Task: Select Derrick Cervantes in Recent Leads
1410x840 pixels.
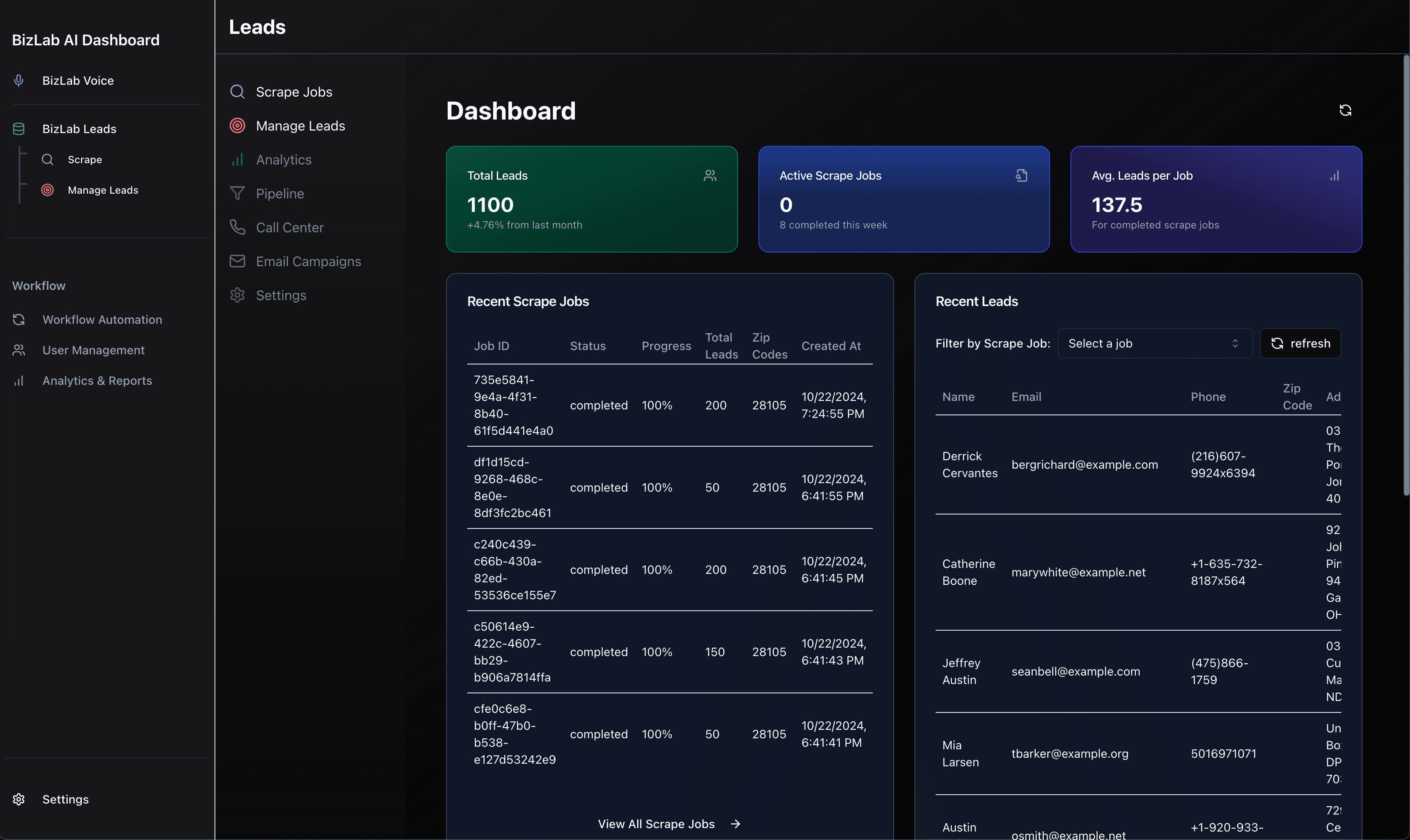Action: pyautogui.click(x=969, y=464)
